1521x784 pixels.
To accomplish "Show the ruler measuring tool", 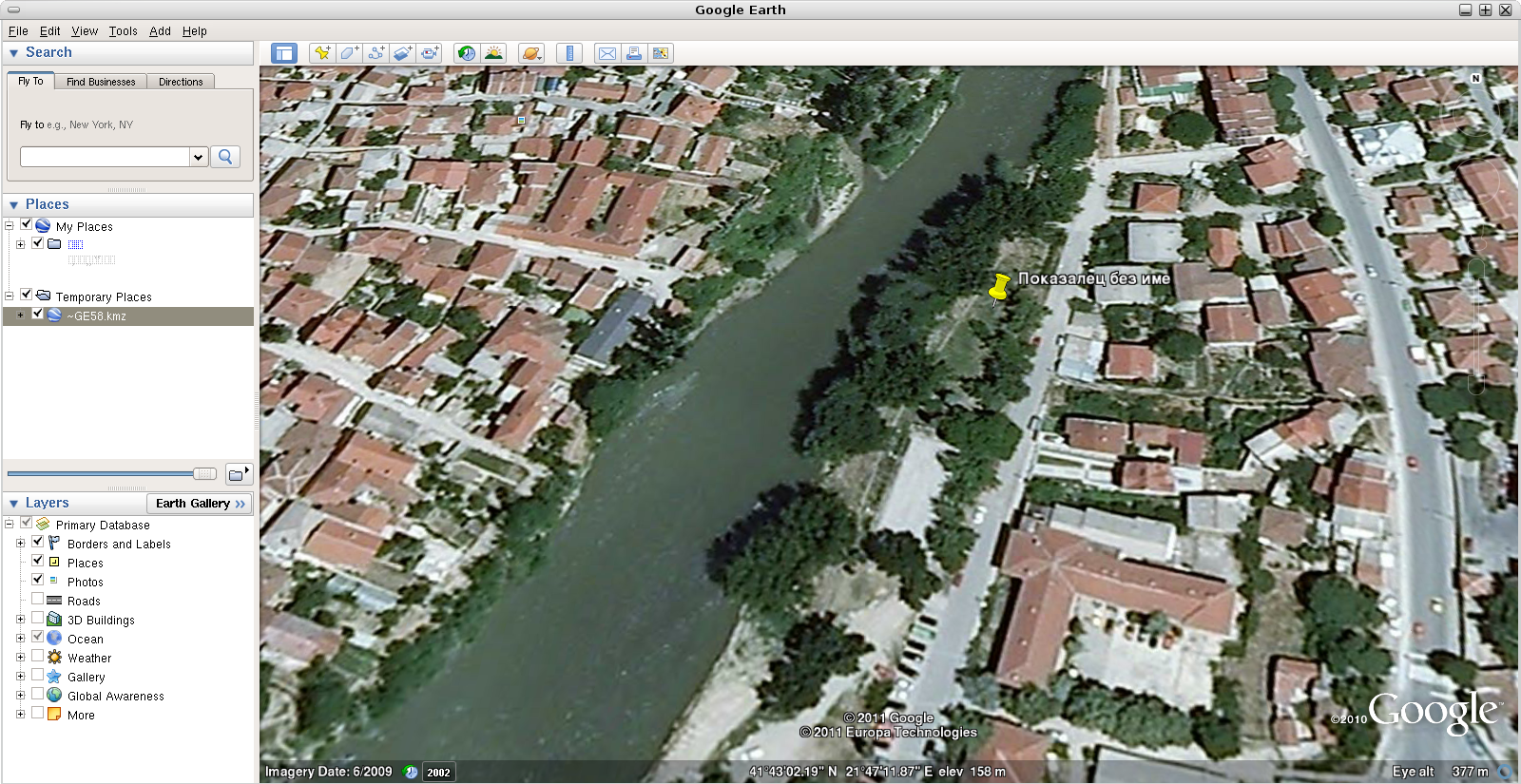I will (569, 53).
